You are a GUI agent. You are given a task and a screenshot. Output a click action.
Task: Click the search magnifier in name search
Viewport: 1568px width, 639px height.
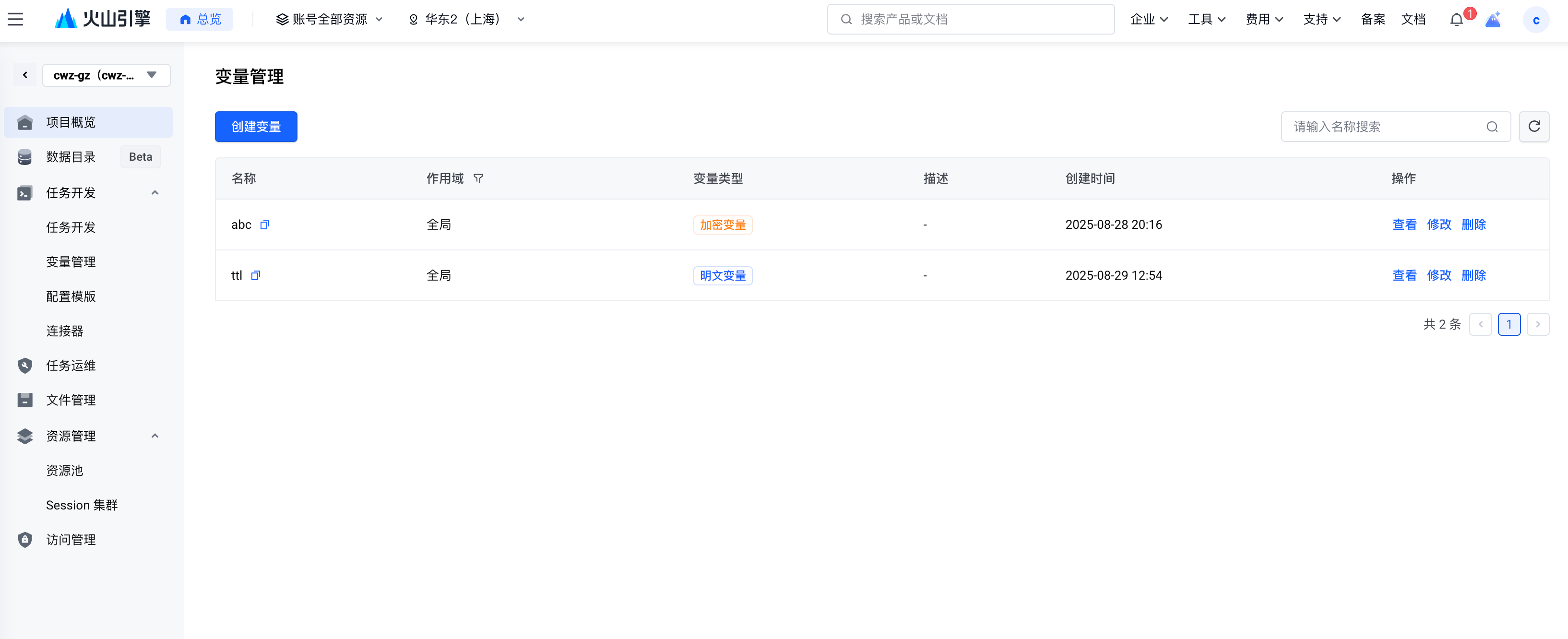tap(1491, 127)
